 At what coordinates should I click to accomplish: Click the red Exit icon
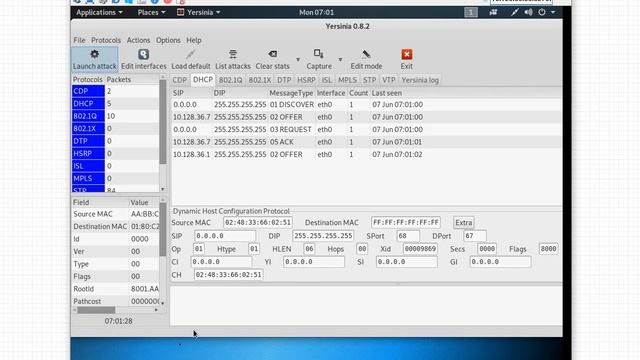(407, 54)
